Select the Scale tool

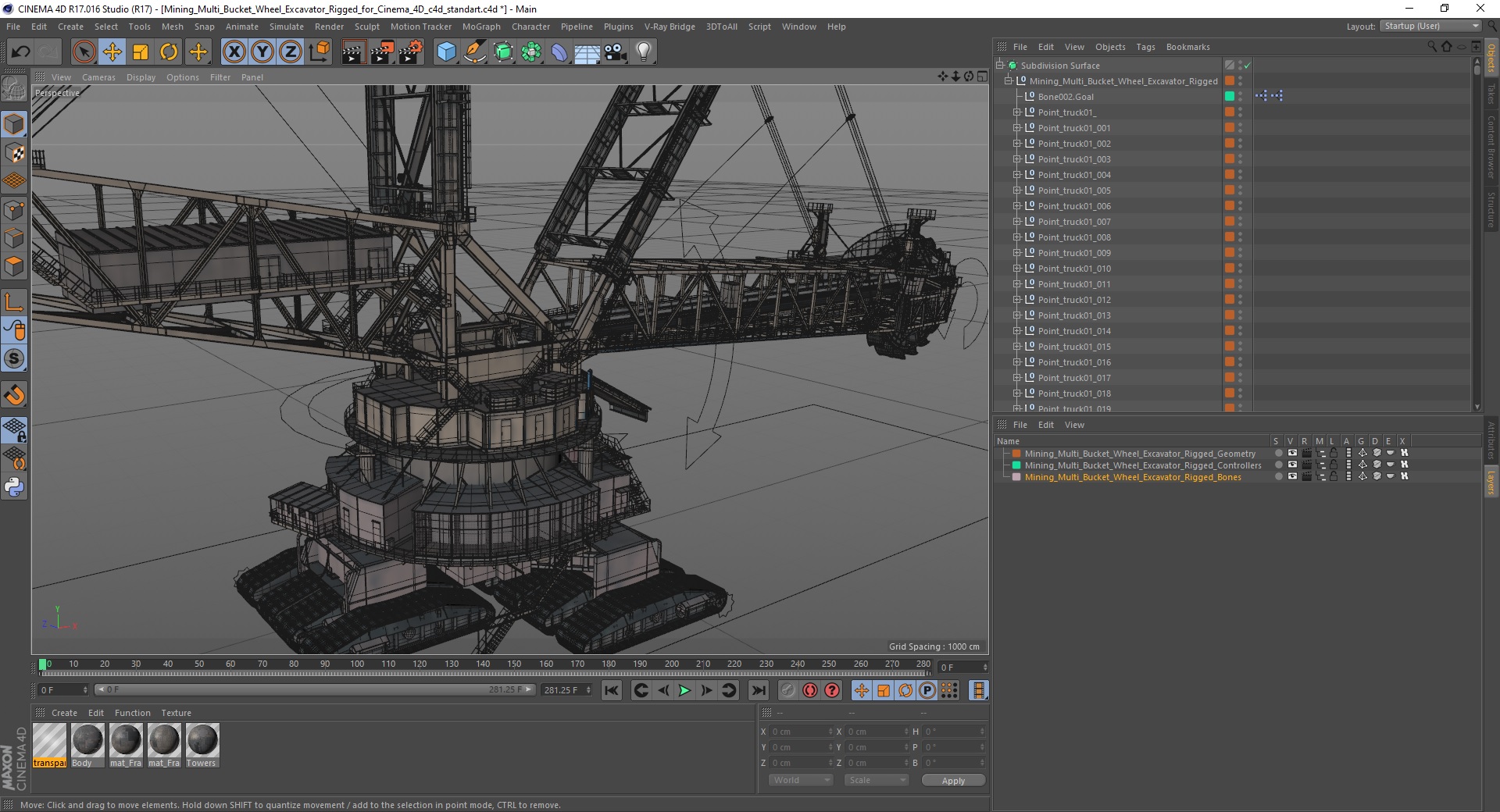pos(141,52)
